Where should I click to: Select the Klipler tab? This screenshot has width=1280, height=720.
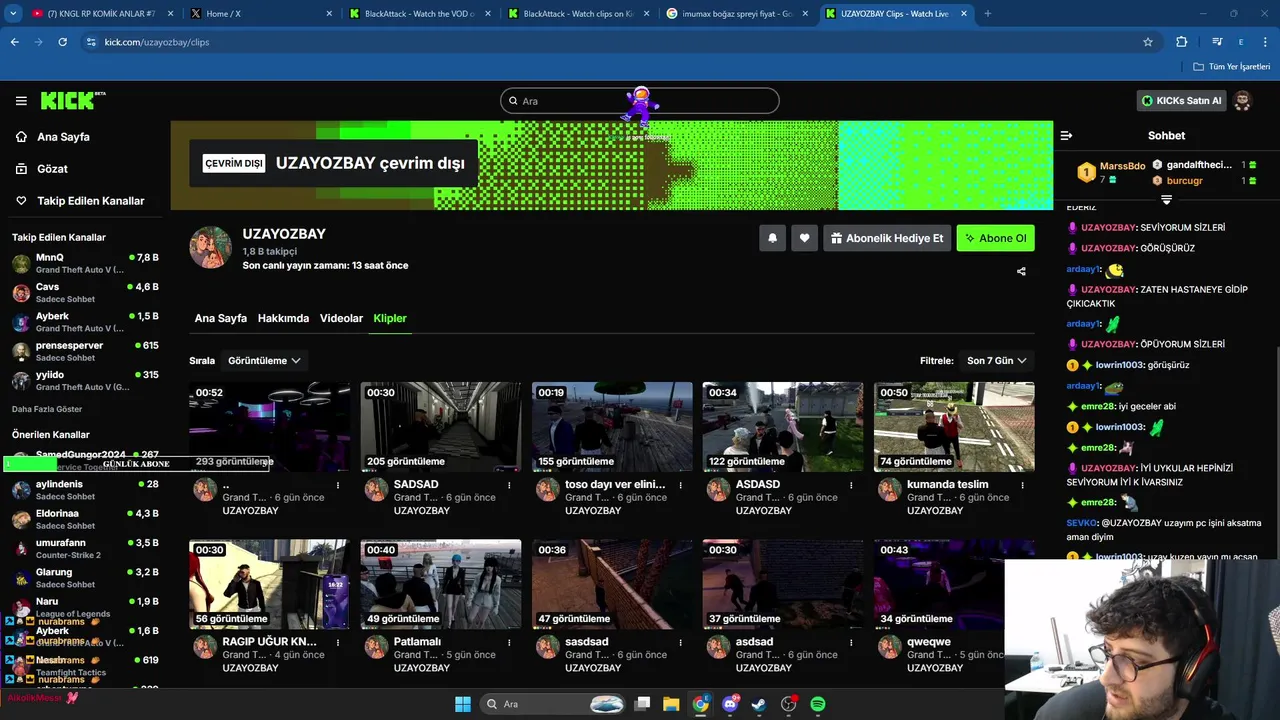click(x=390, y=318)
